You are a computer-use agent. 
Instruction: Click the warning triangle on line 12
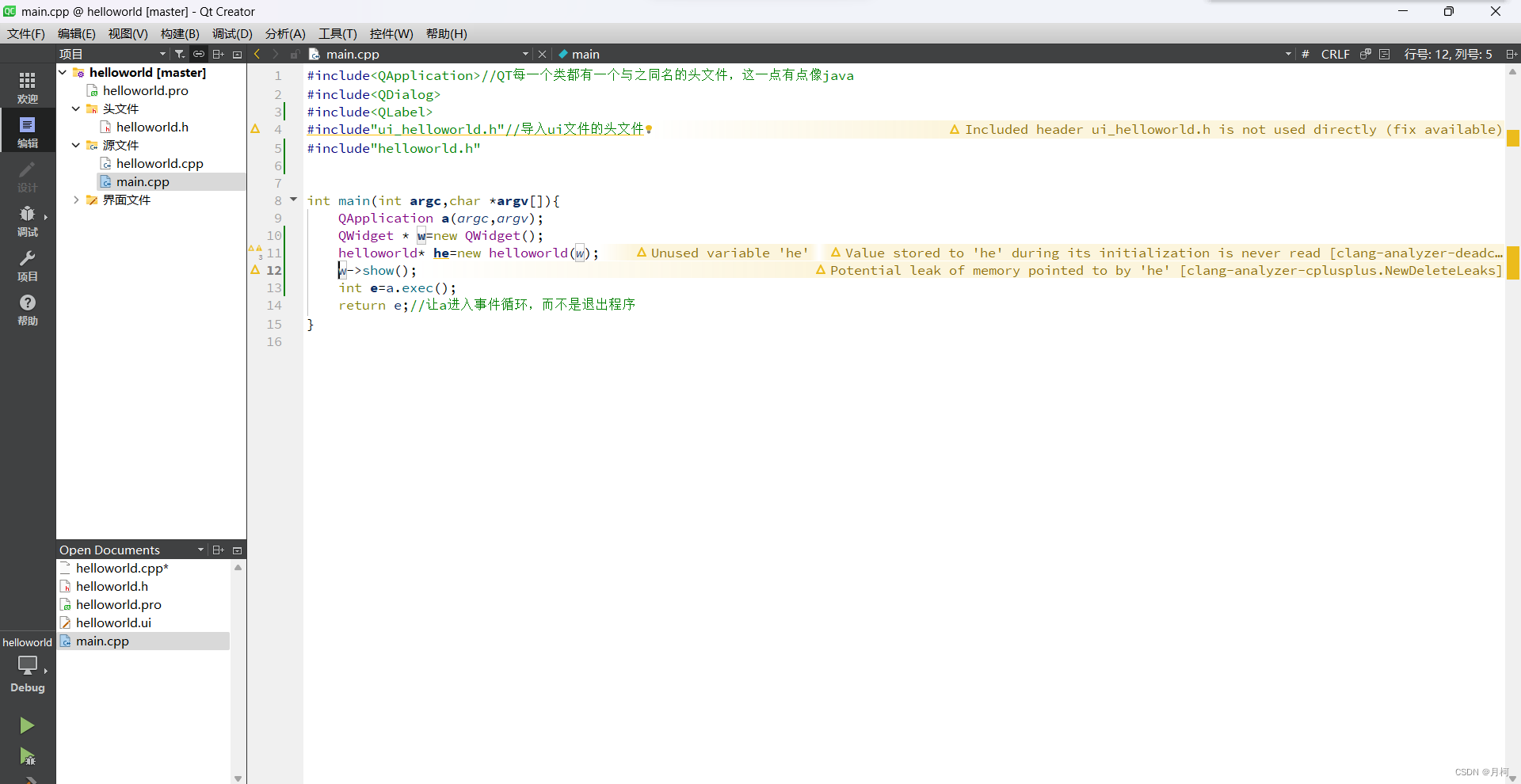point(255,270)
